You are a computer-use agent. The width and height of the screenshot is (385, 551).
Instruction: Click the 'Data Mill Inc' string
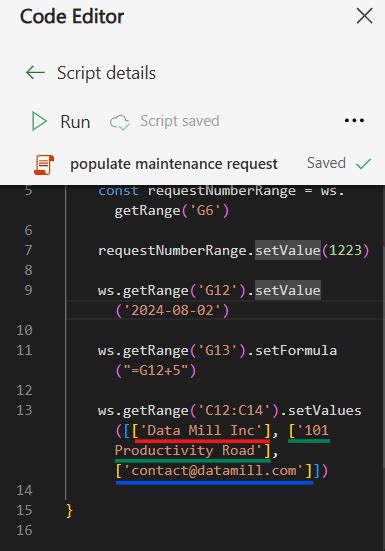tap(201, 431)
